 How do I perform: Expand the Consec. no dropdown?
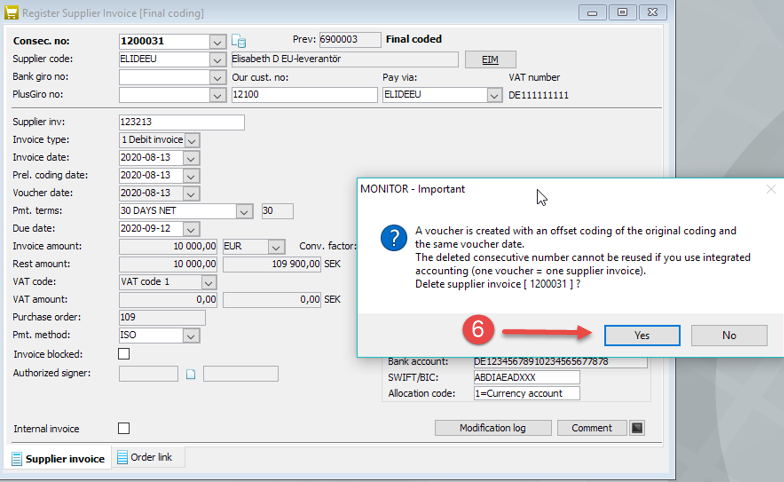[217, 42]
